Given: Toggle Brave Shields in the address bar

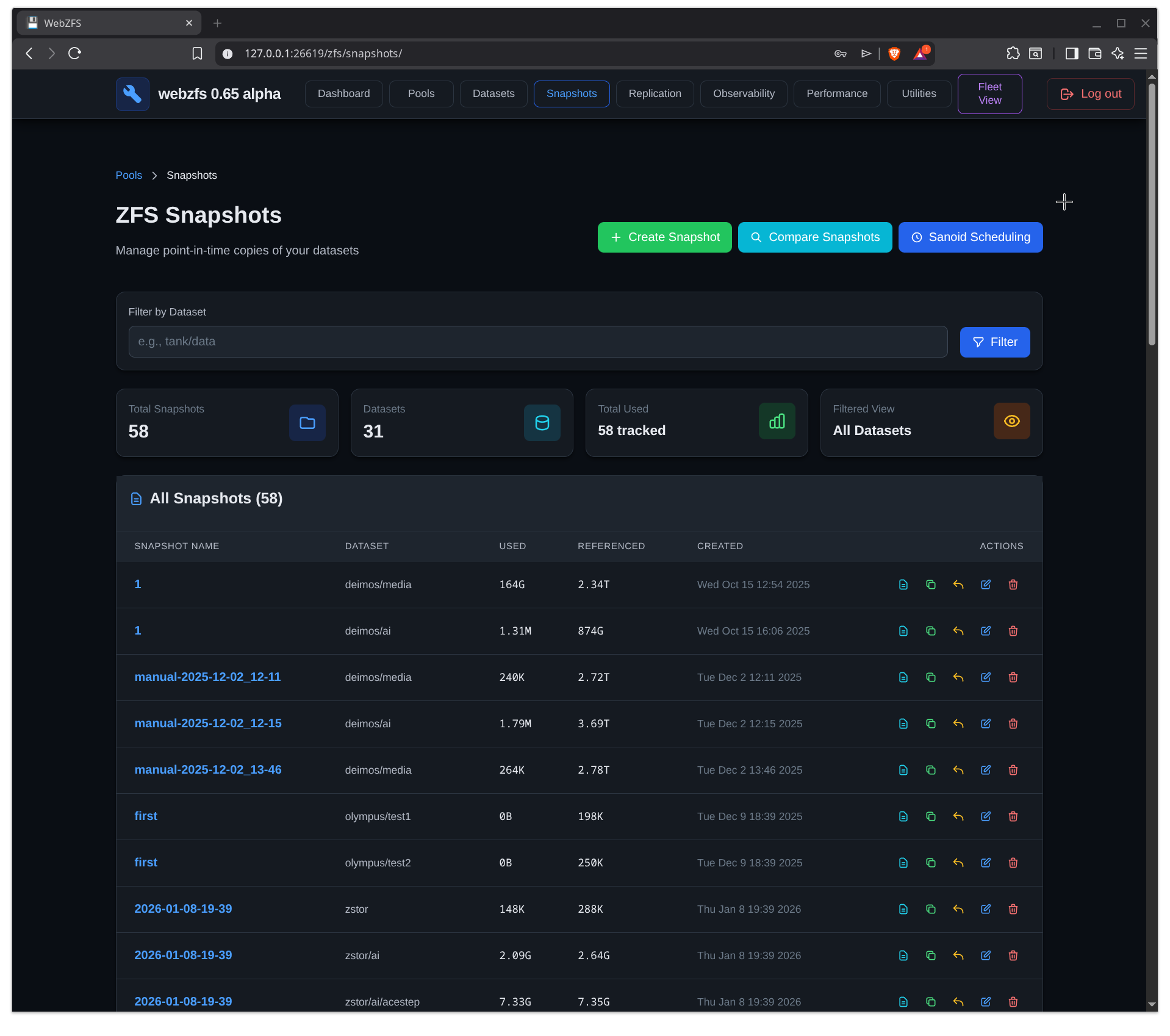Looking at the screenshot, I should [x=893, y=54].
